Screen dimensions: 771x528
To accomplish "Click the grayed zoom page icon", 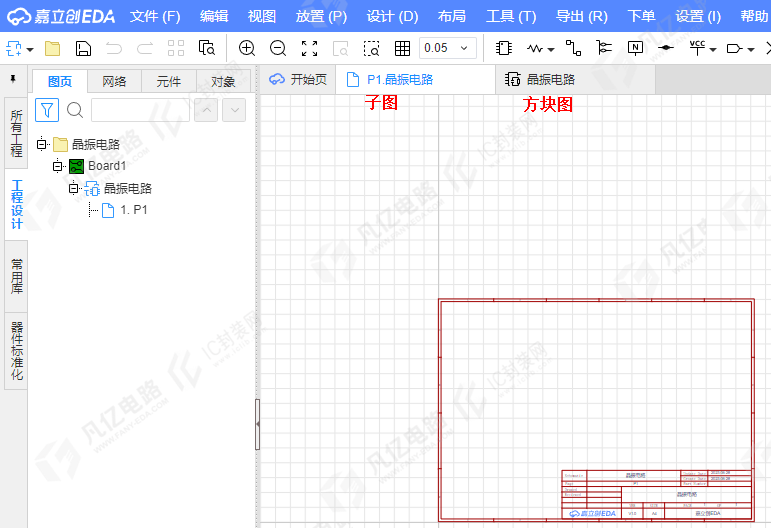I will pos(340,48).
